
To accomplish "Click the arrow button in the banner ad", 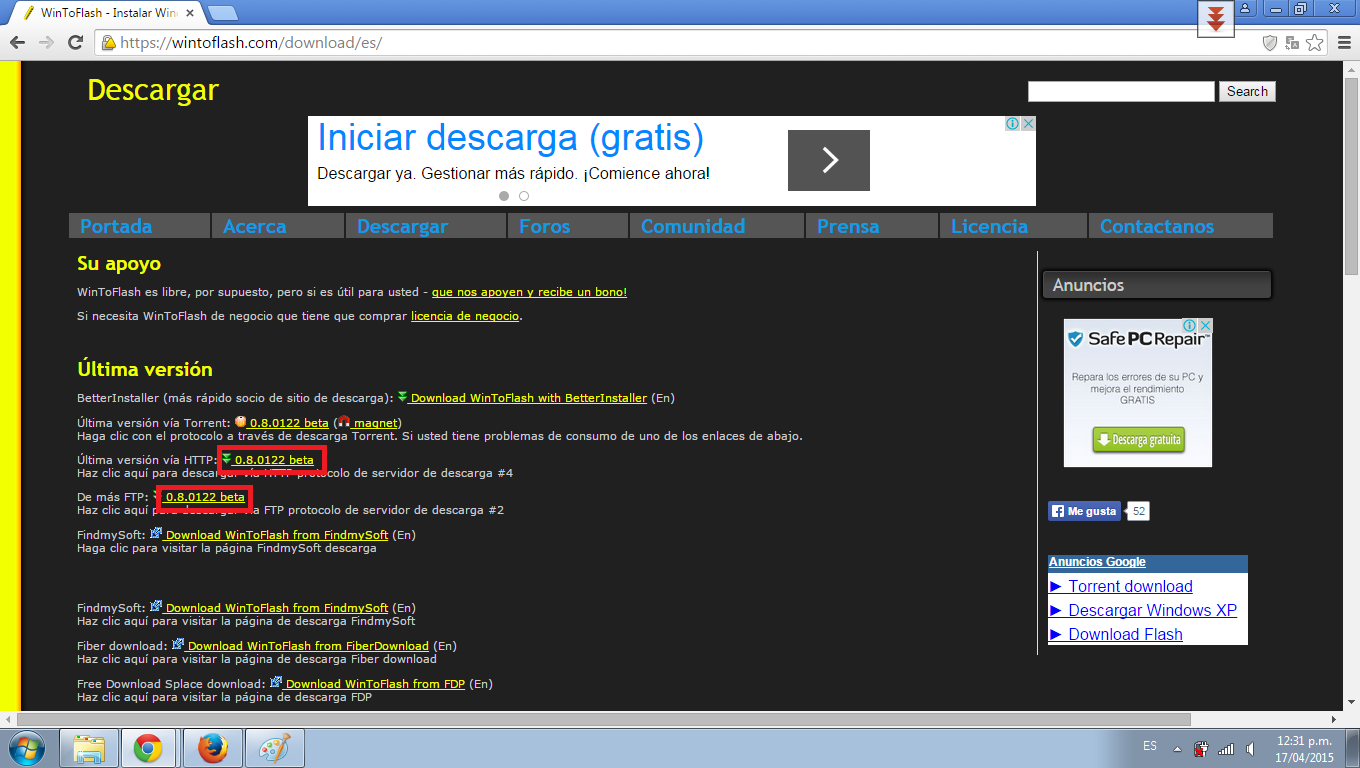I will click(829, 160).
